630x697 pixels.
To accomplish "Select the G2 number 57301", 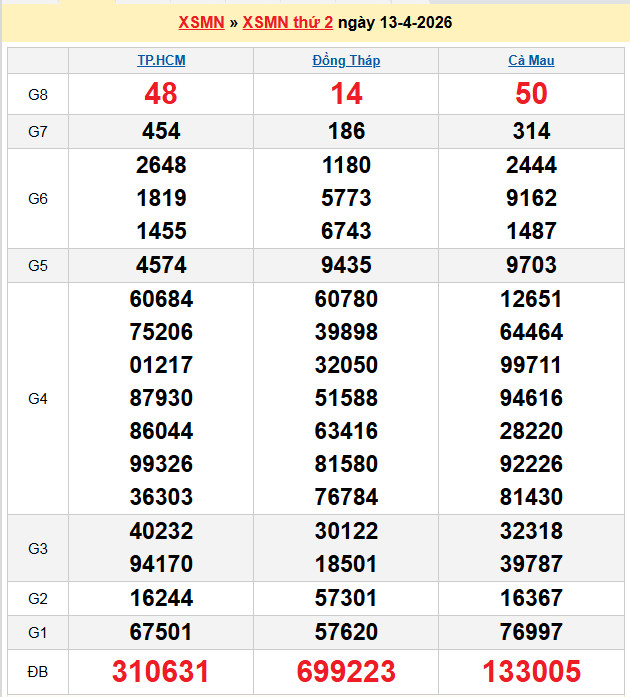I will point(346,598).
